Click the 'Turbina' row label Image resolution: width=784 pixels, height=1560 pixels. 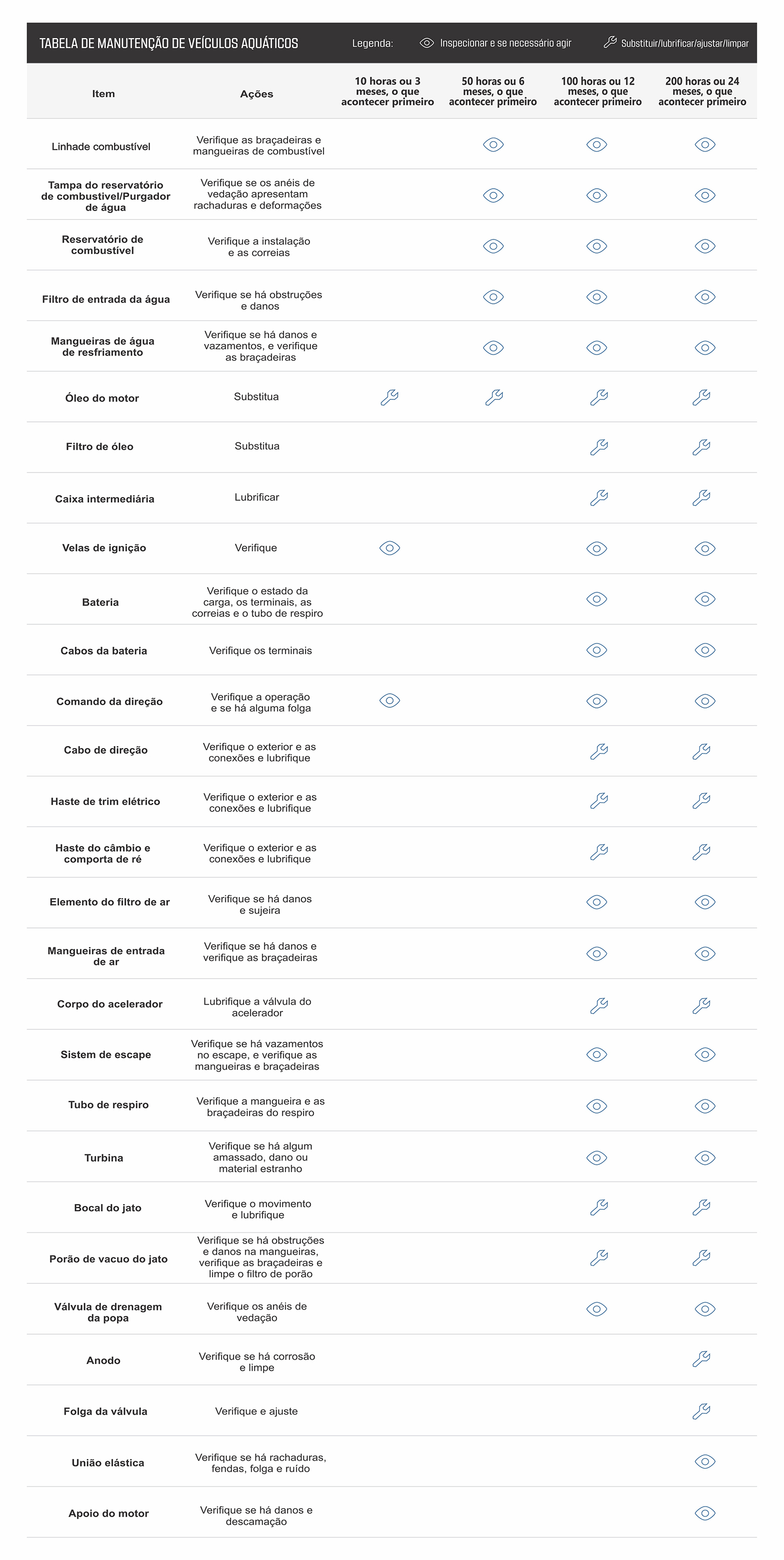tap(103, 1158)
